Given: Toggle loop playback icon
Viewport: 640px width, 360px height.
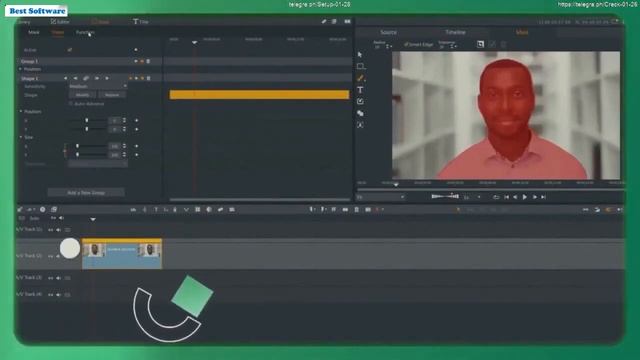Looking at the screenshot, I should (496, 197).
